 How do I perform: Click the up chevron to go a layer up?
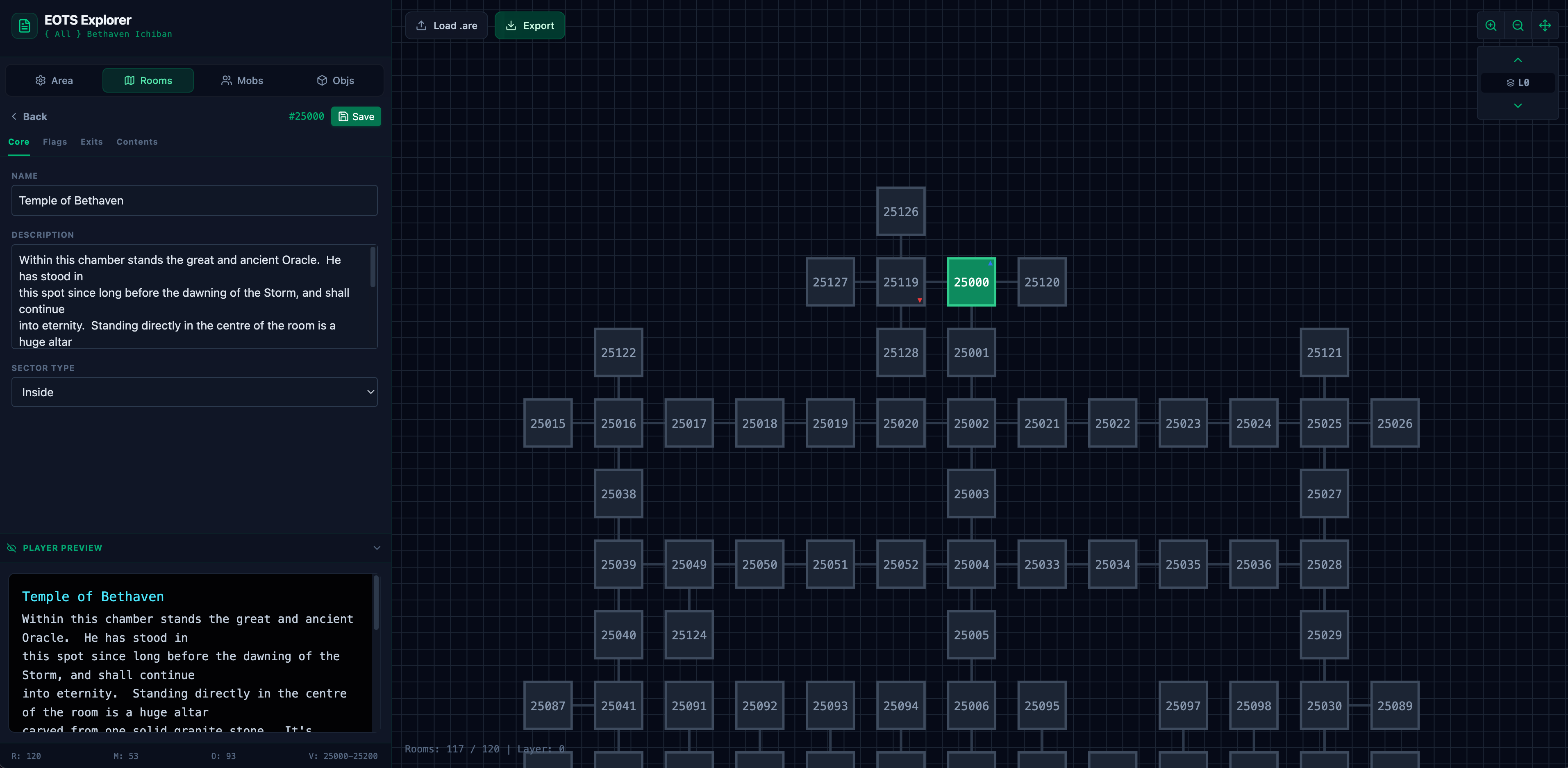pos(1518,60)
